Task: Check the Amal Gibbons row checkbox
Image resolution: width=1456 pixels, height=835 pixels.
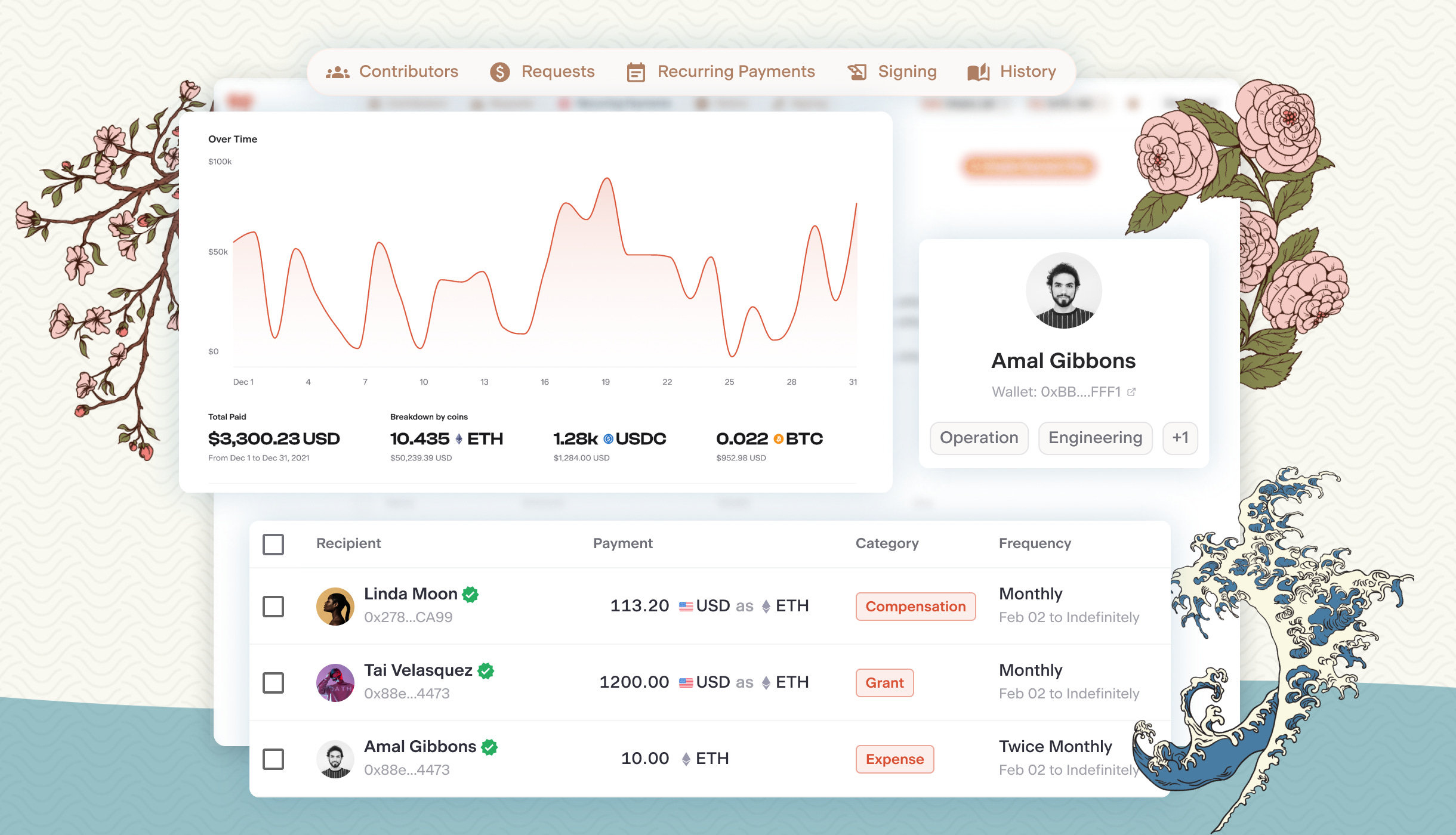Action: point(273,759)
